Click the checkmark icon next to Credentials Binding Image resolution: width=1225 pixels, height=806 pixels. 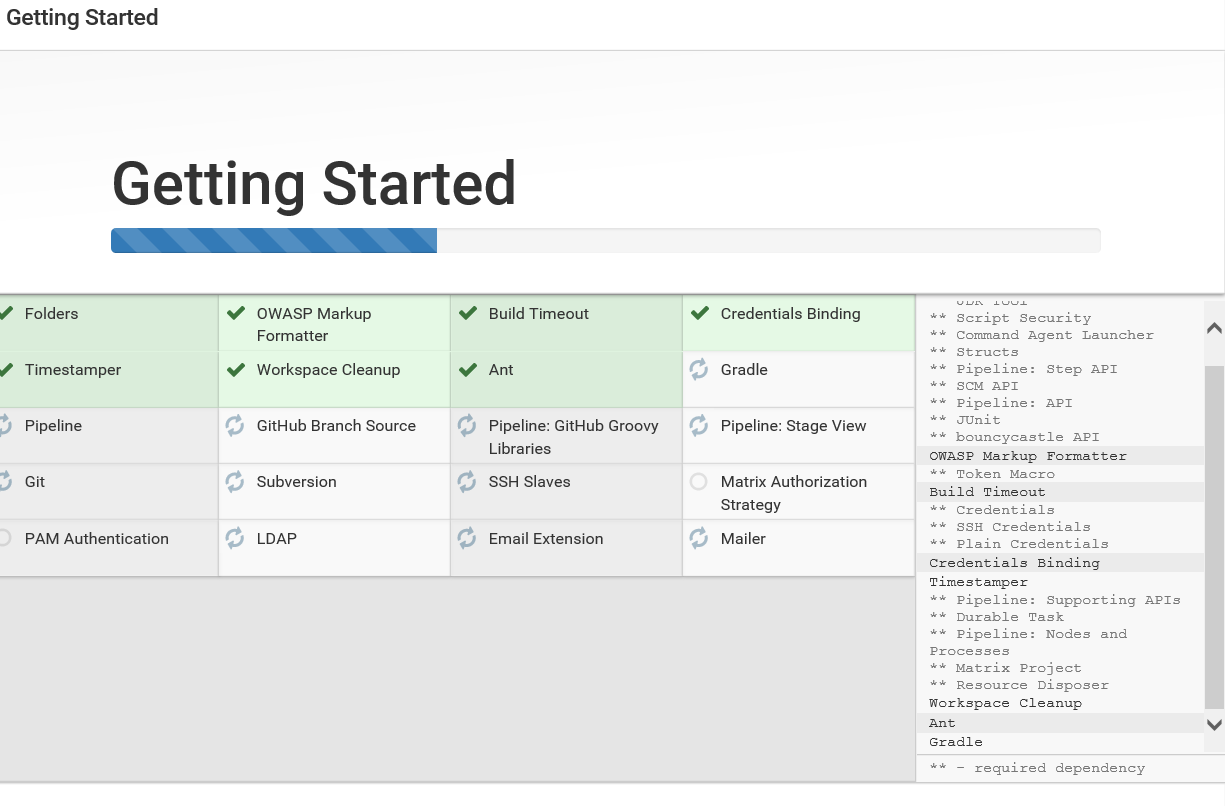point(700,313)
